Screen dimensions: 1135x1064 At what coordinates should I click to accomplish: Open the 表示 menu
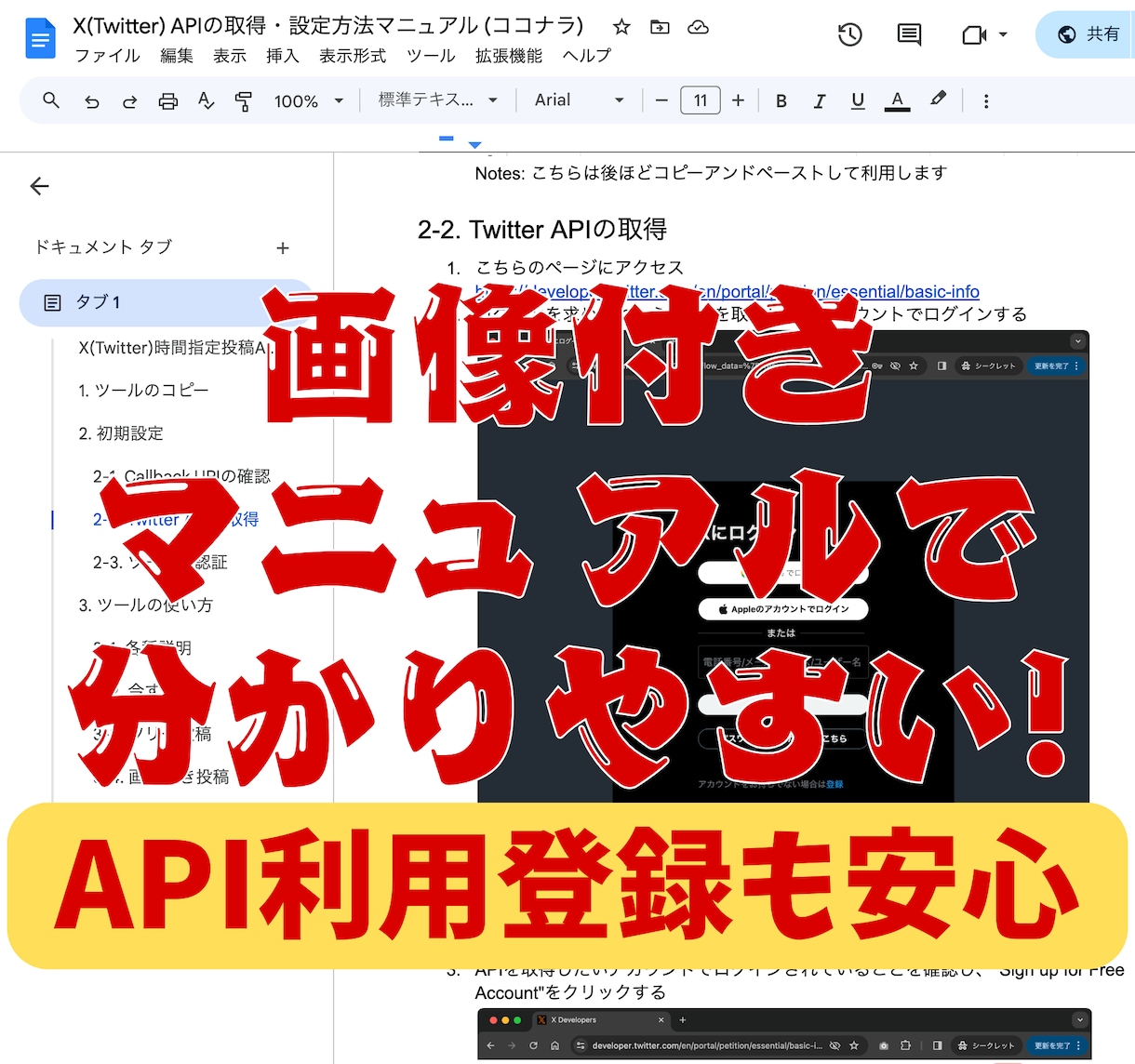[230, 56]
